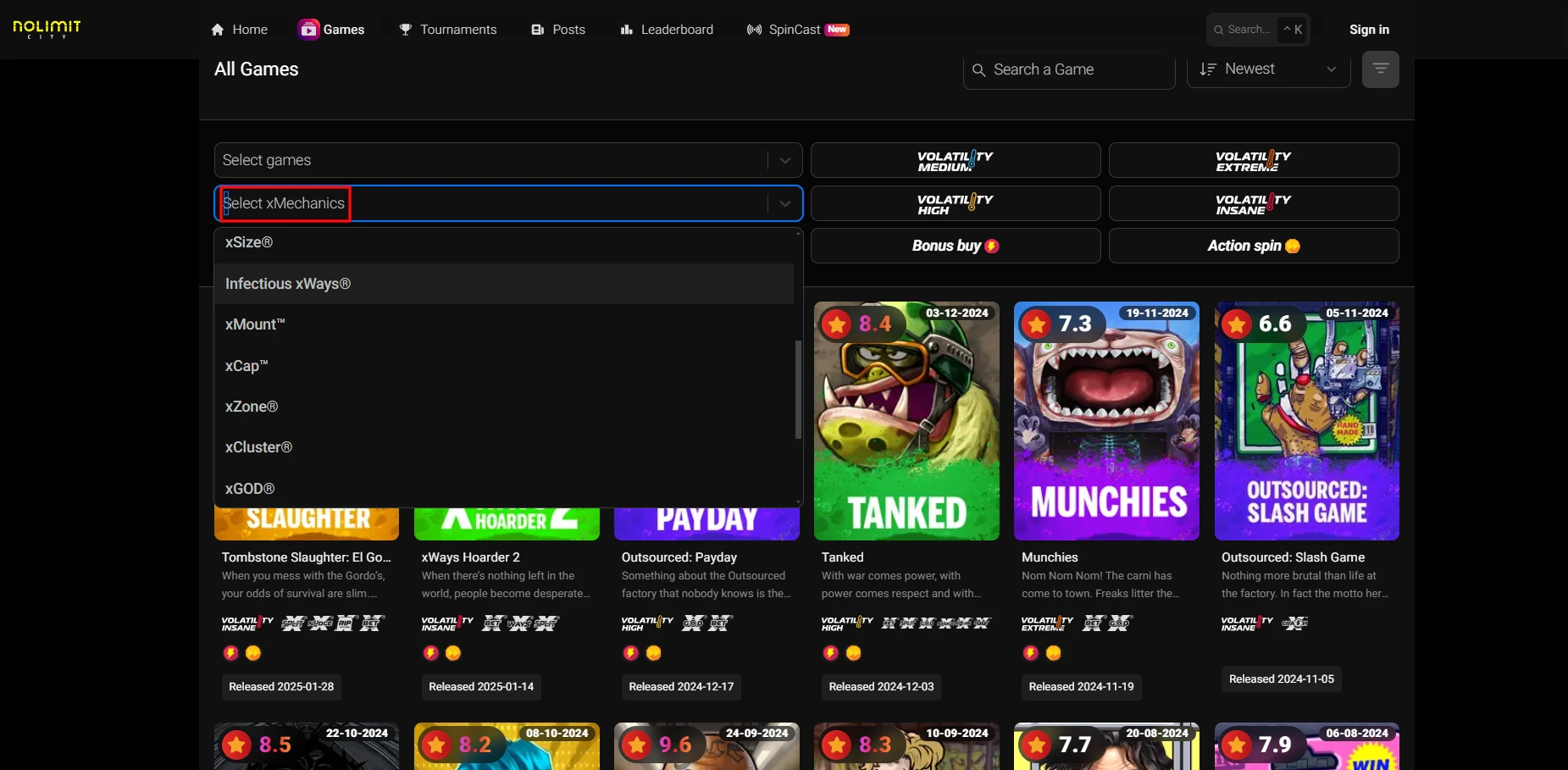
Task: Toggle Volatility Extreme filter
Action: pyautogui.click(x=1254, y=160)
